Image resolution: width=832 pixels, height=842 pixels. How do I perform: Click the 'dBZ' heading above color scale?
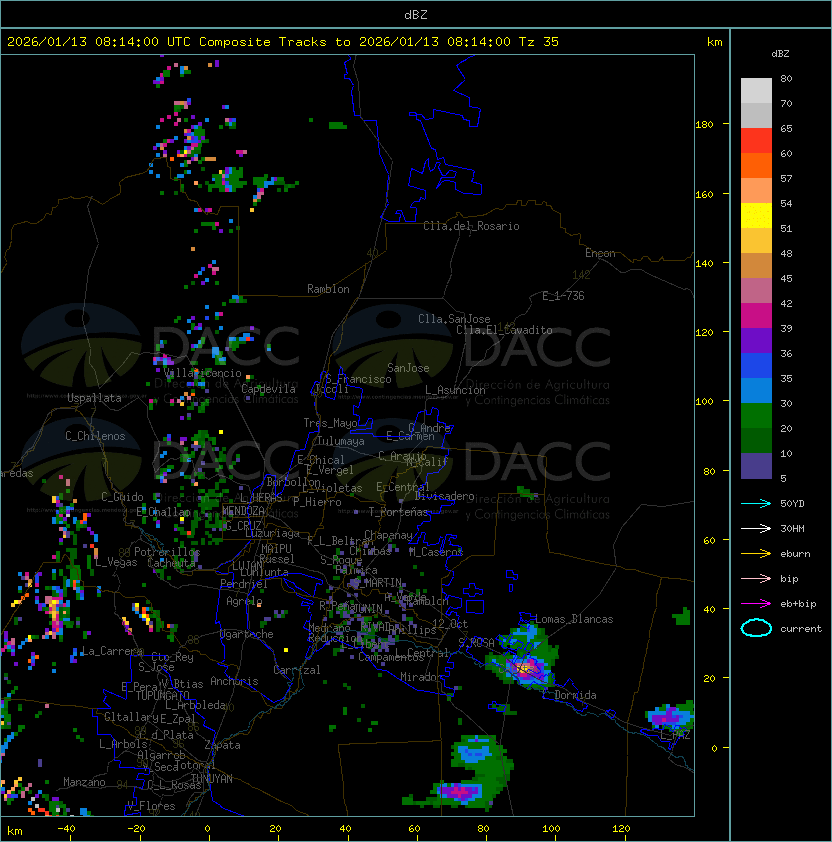click(x=780, y=54)
